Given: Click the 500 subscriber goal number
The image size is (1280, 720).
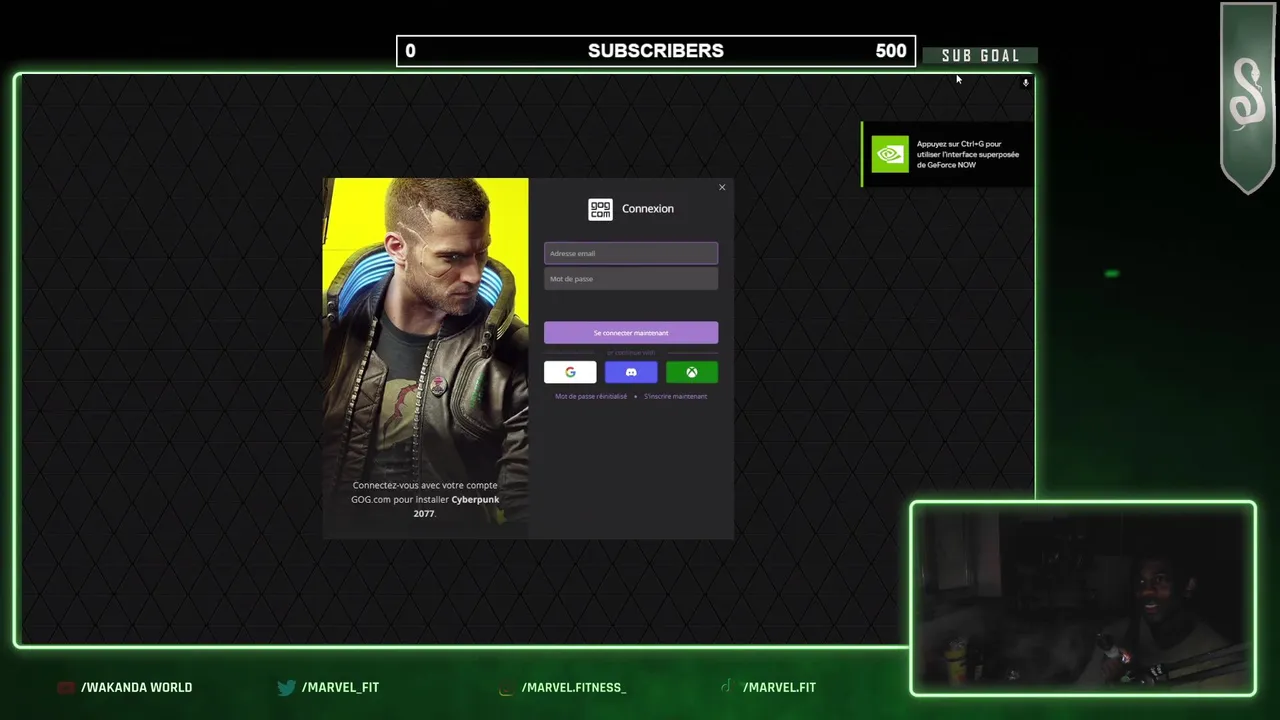Looking at the screenshot, I should [890, 51].
